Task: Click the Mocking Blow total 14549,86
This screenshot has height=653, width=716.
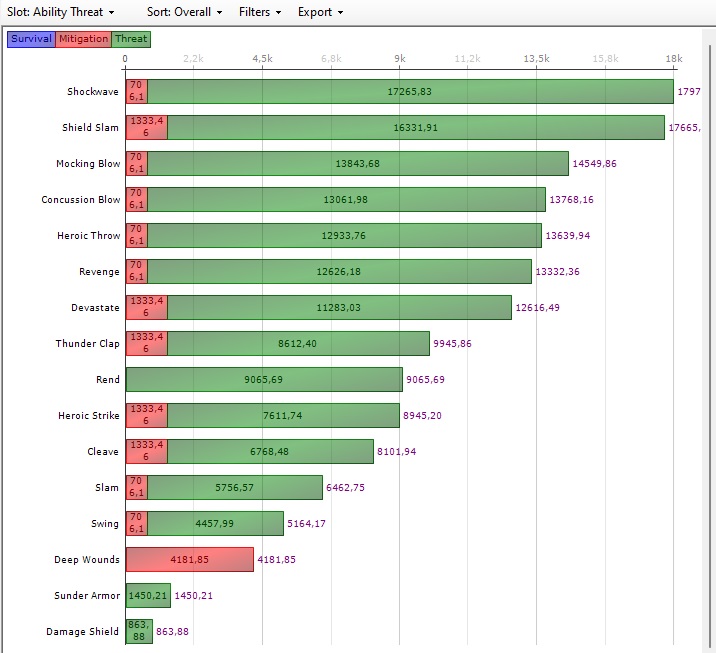Action: pyautogui.click(x=594, y=163)
